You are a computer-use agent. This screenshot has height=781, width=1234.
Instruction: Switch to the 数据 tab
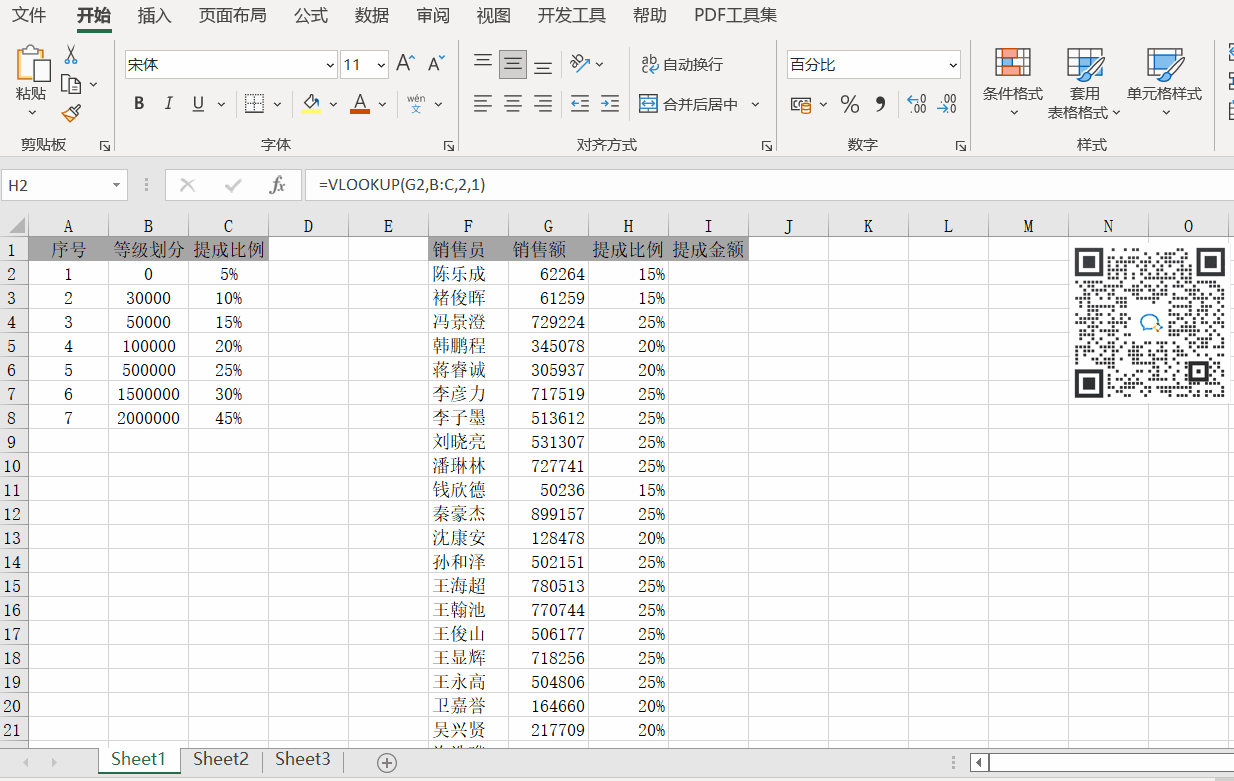[372, 15]
